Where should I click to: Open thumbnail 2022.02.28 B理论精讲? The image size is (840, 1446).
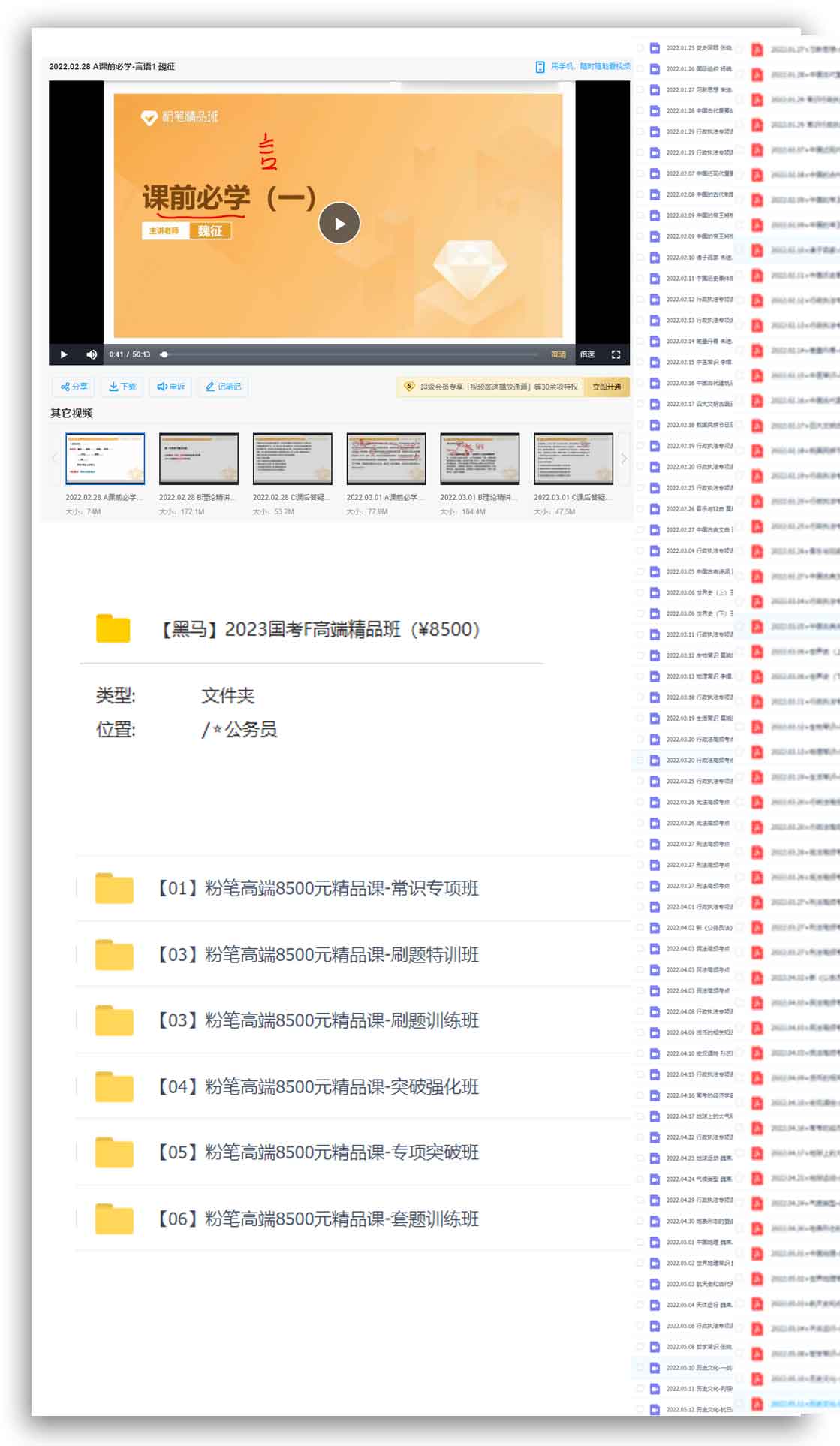pos(199,459)
